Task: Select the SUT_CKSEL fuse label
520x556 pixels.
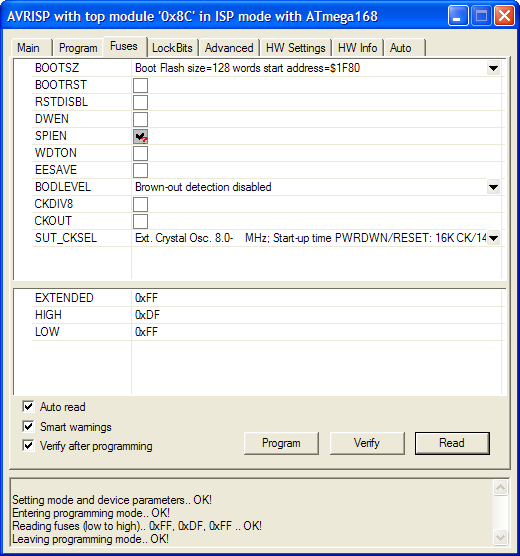Action: pos(66,238)
